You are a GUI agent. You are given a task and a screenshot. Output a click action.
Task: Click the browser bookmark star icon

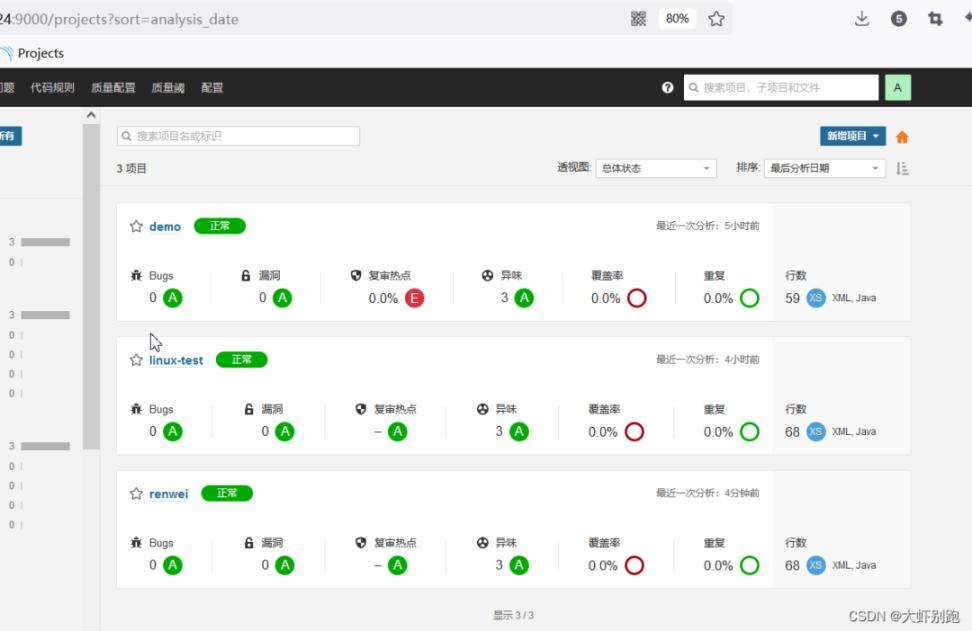(716, 19)
